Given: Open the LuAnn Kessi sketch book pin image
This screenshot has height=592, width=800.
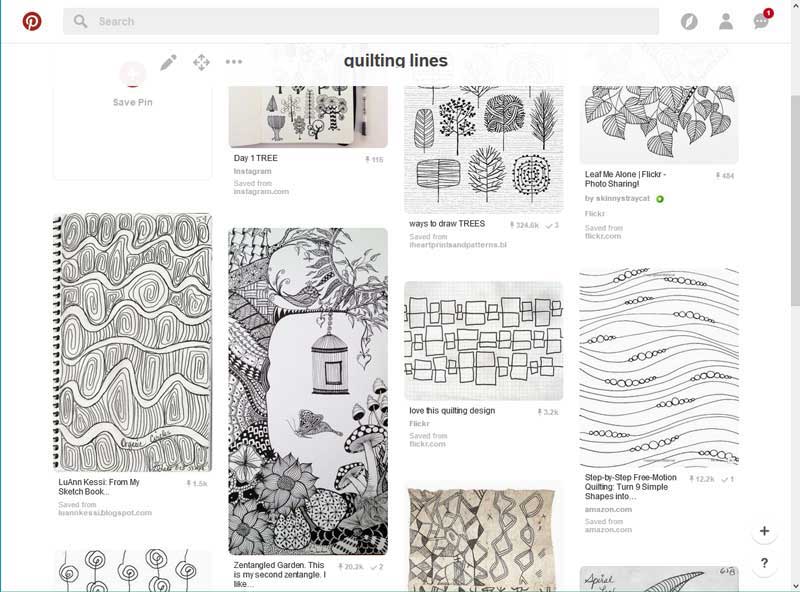Looking at the screenshot, I should 132,342.
